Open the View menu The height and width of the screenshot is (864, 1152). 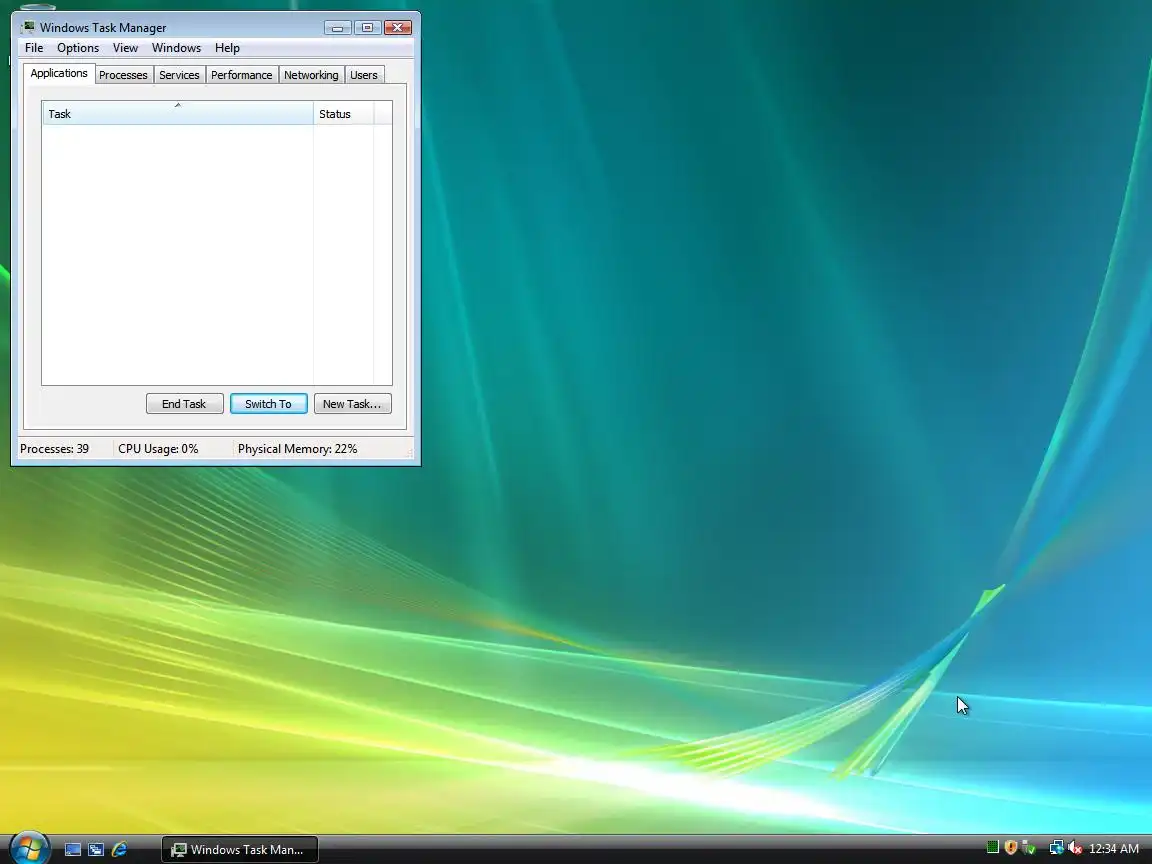coord(125,48)
